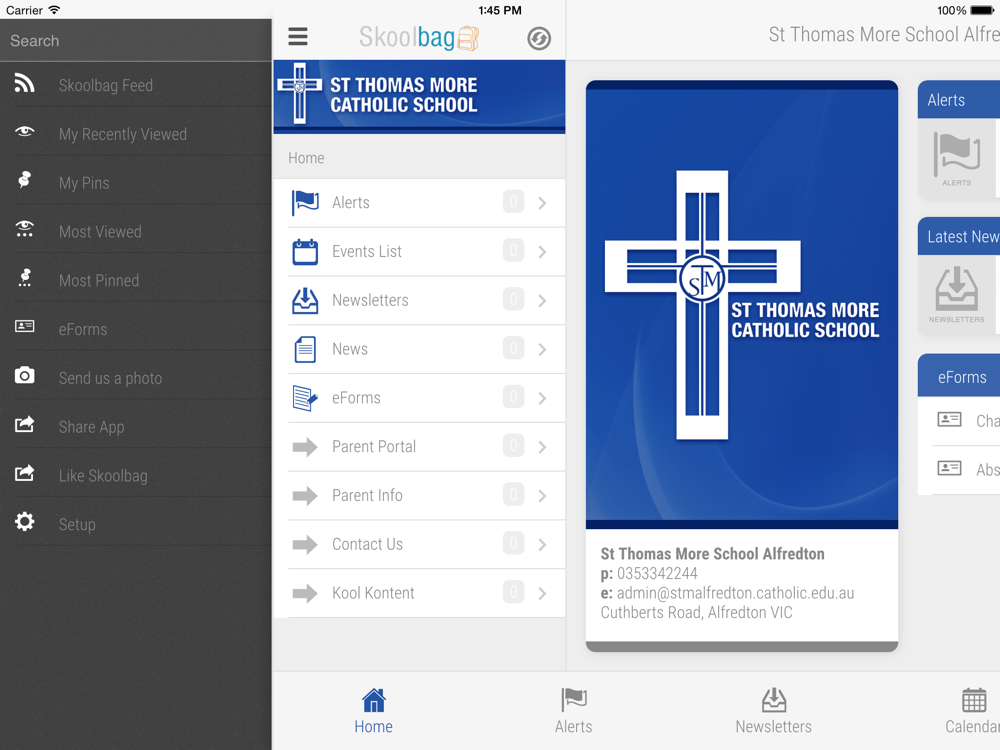1000x750 pixels.
Task: Tap large ALERTS flag icon in Alerts card
Action: coord(957,154)
